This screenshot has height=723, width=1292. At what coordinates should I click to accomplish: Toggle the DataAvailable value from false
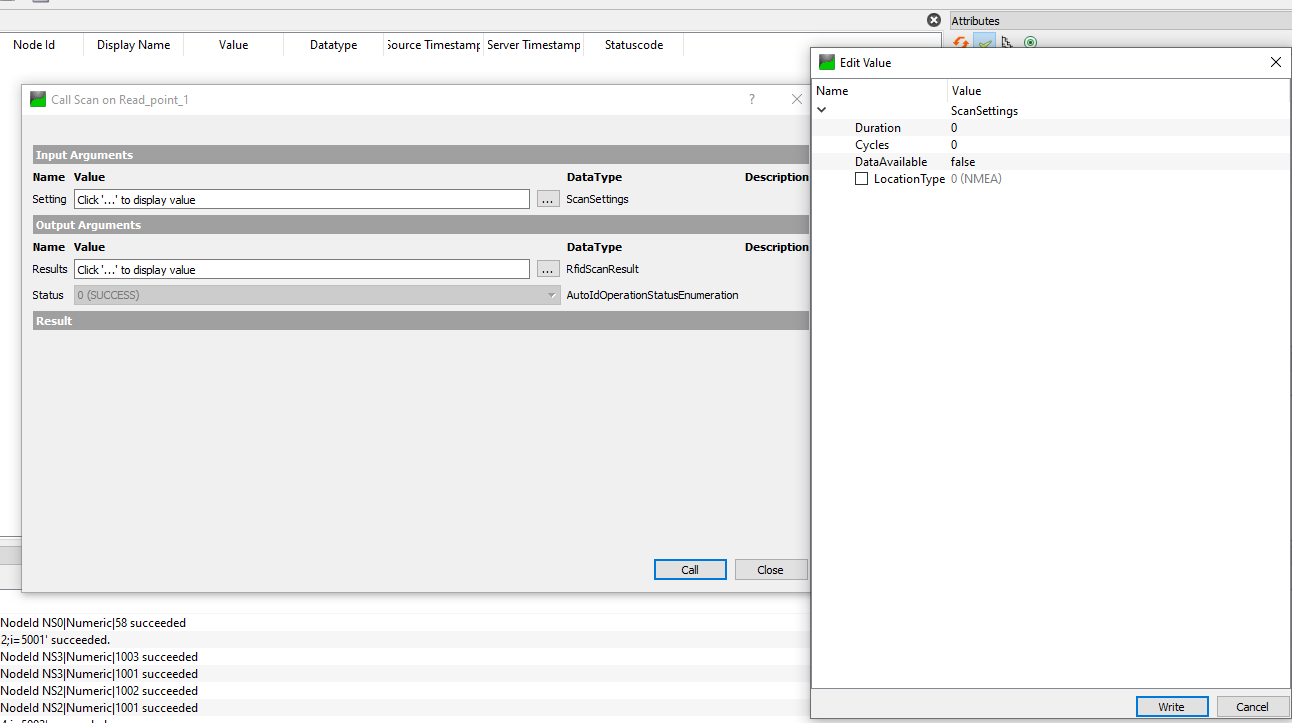click(962, 161)
